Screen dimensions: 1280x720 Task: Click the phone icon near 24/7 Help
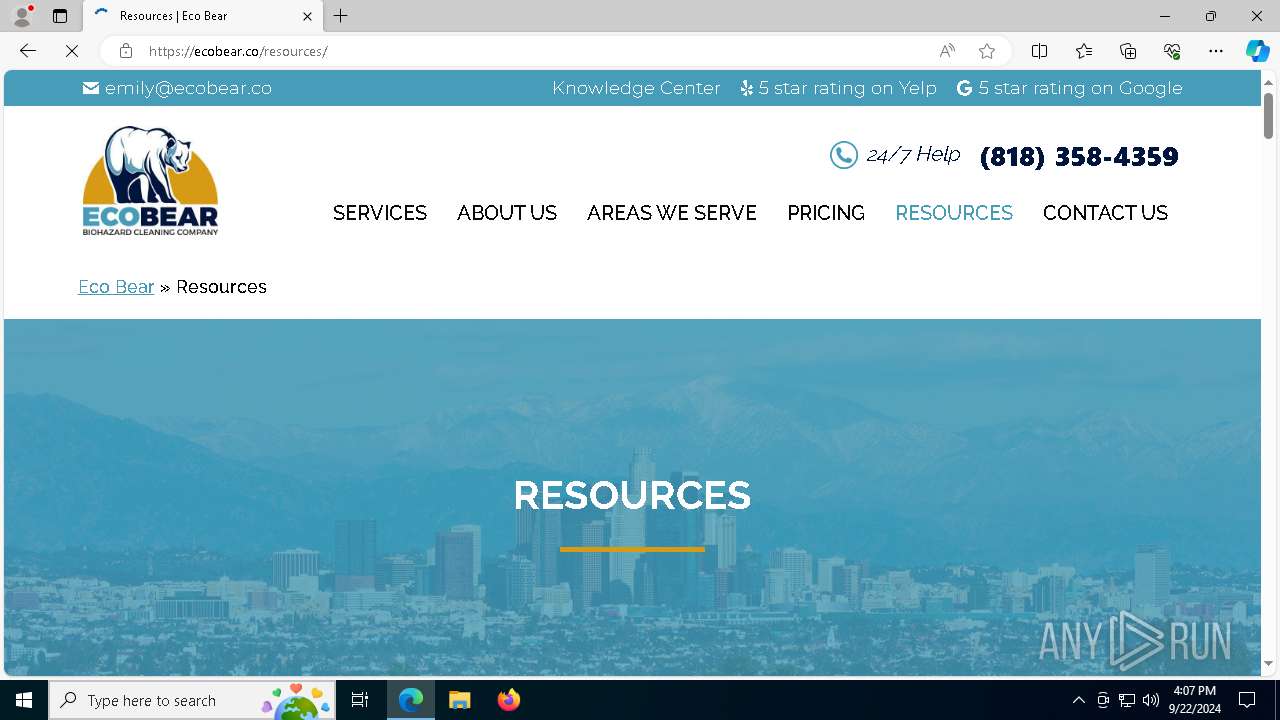click(843, 155)
